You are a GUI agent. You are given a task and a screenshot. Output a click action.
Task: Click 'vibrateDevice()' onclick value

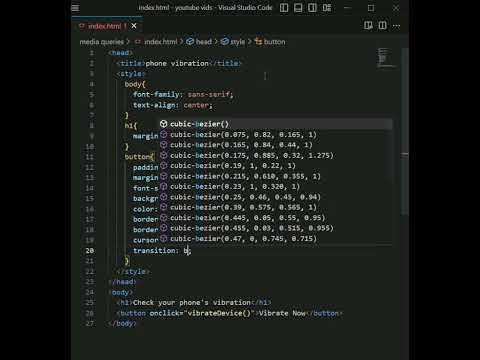coord(219,313)
